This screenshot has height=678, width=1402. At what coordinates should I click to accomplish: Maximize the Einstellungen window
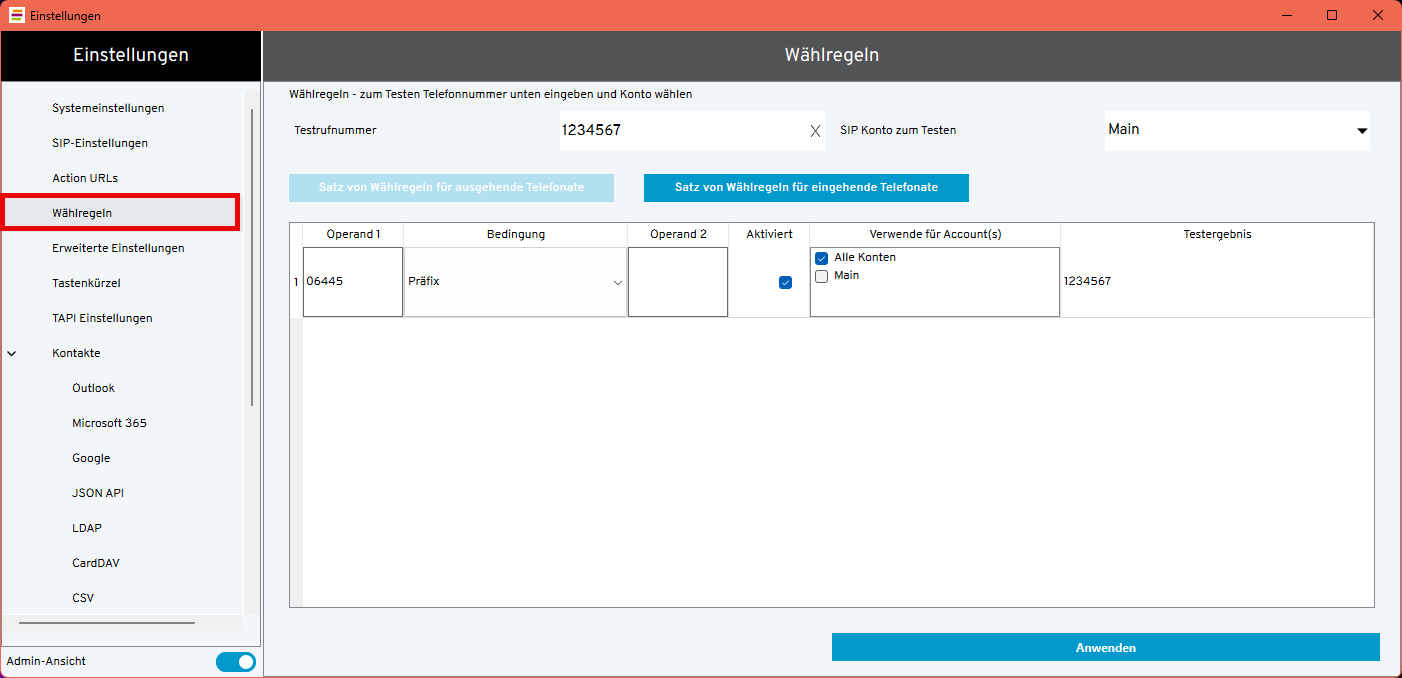pos(1332,15)
